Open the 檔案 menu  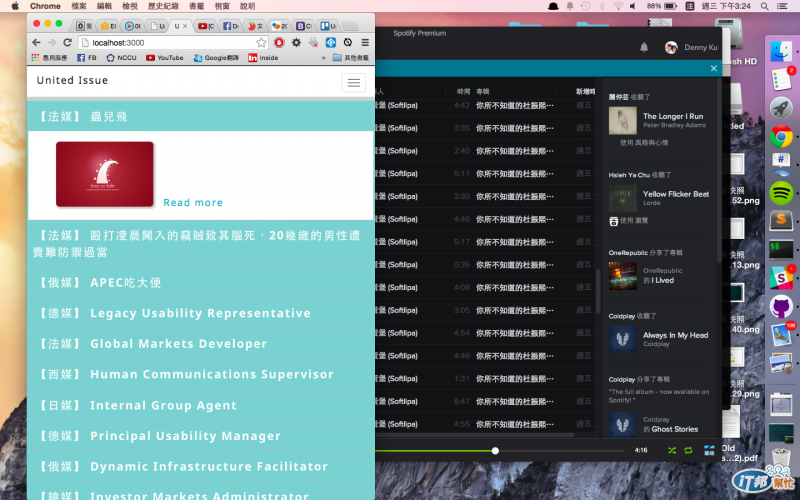[79, 6]
